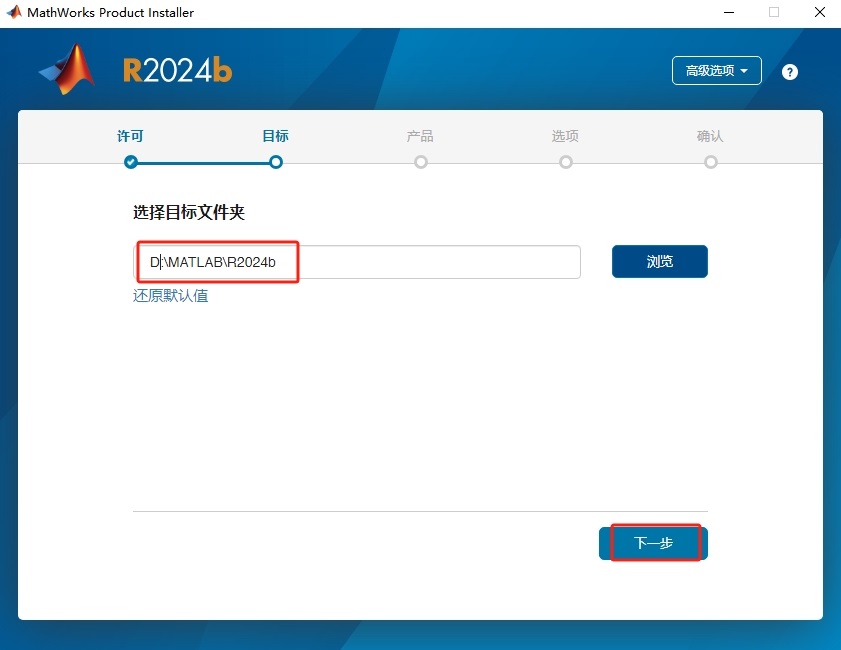Image resolution: width=841 pixels, height=650 pixels.
Task: Click the 下一步 next button
Action: pos(653,543)
